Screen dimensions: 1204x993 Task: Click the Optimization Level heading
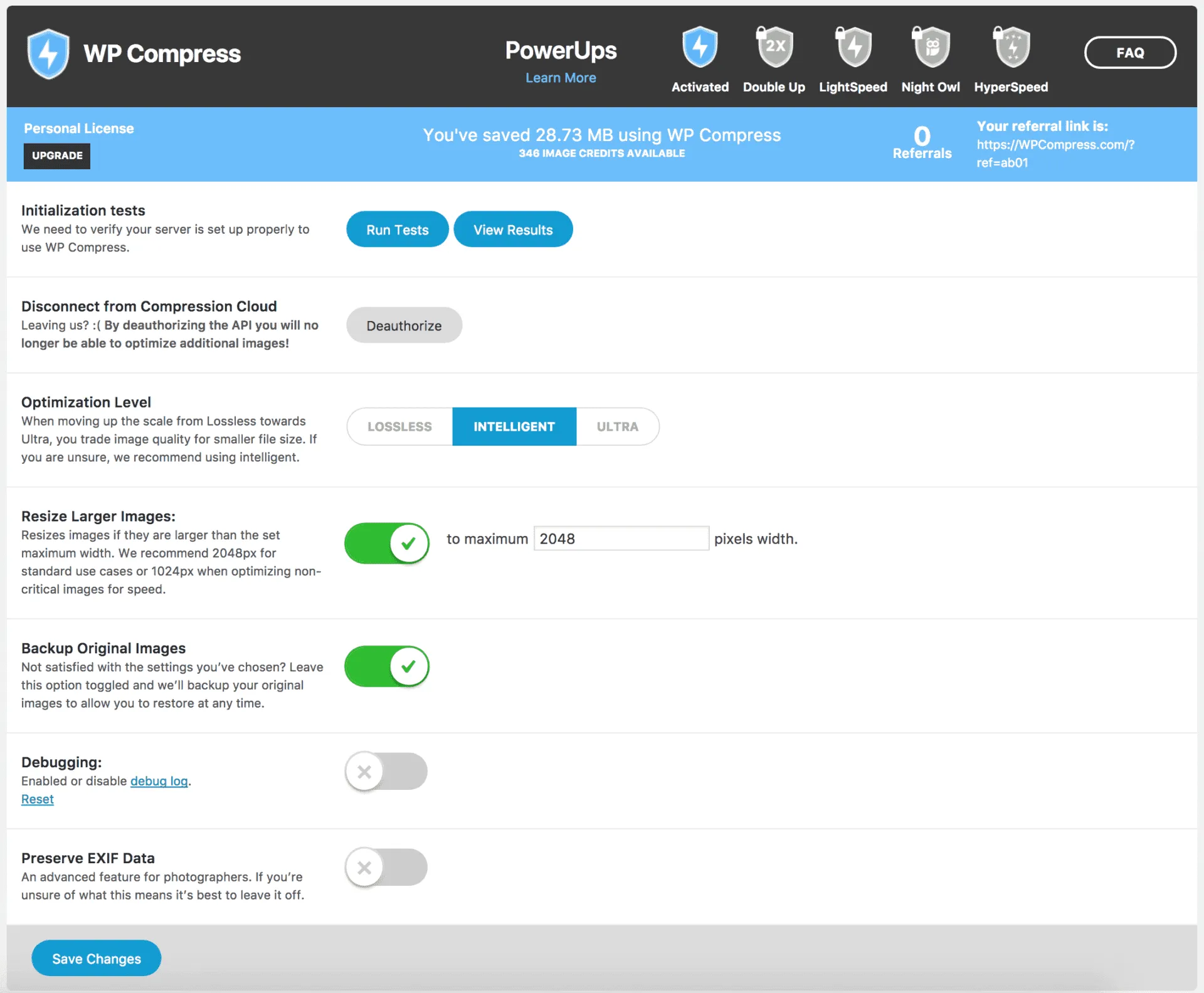coord(86,402)
